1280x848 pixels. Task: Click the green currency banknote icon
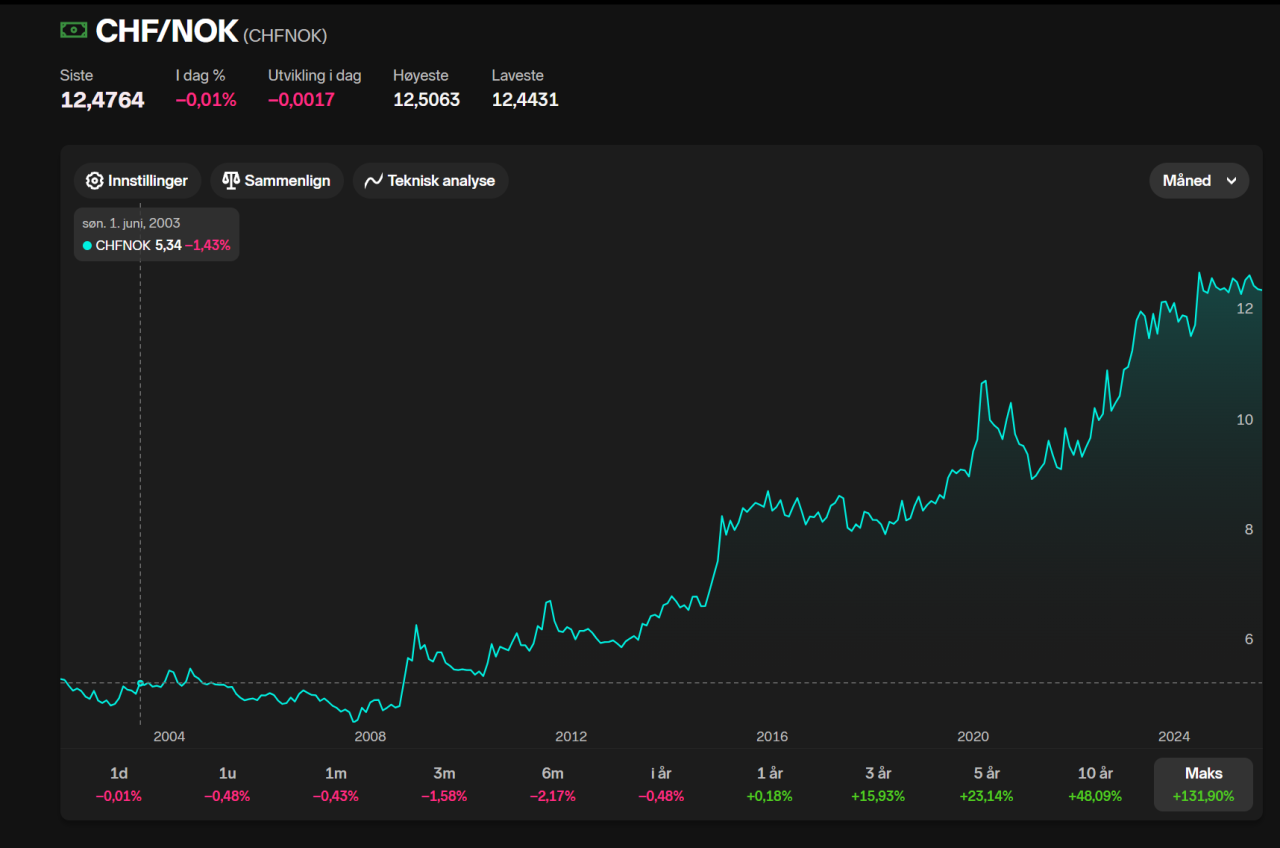tap(73, 30)
